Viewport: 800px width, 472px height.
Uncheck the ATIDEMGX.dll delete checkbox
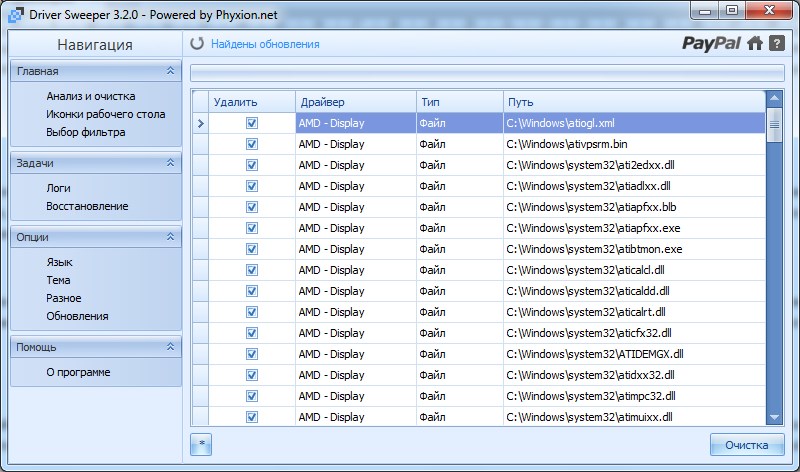tap(252, 354)
